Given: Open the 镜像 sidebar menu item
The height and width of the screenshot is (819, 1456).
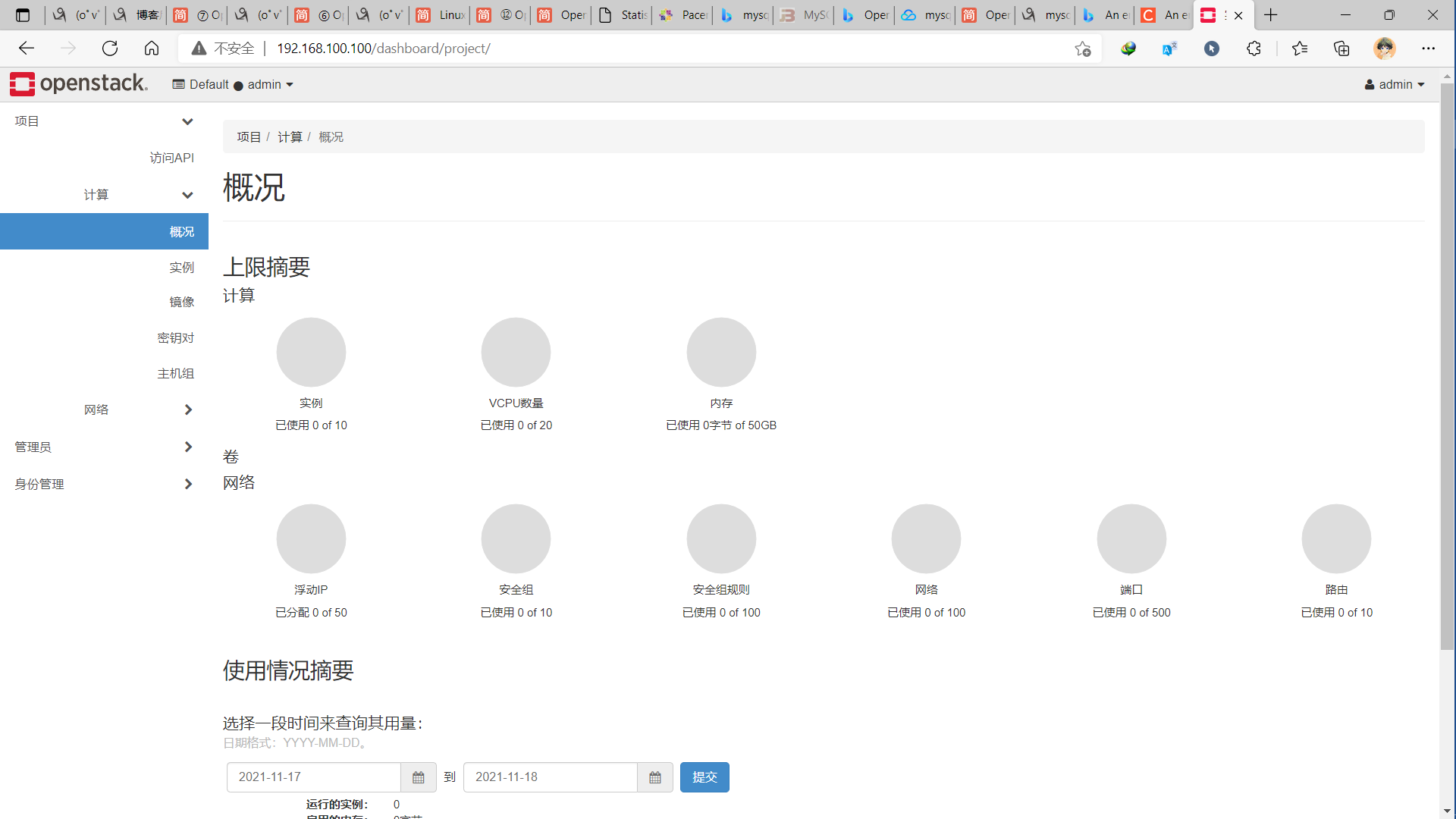Looking at the screenshot, I should pos(181,302).
